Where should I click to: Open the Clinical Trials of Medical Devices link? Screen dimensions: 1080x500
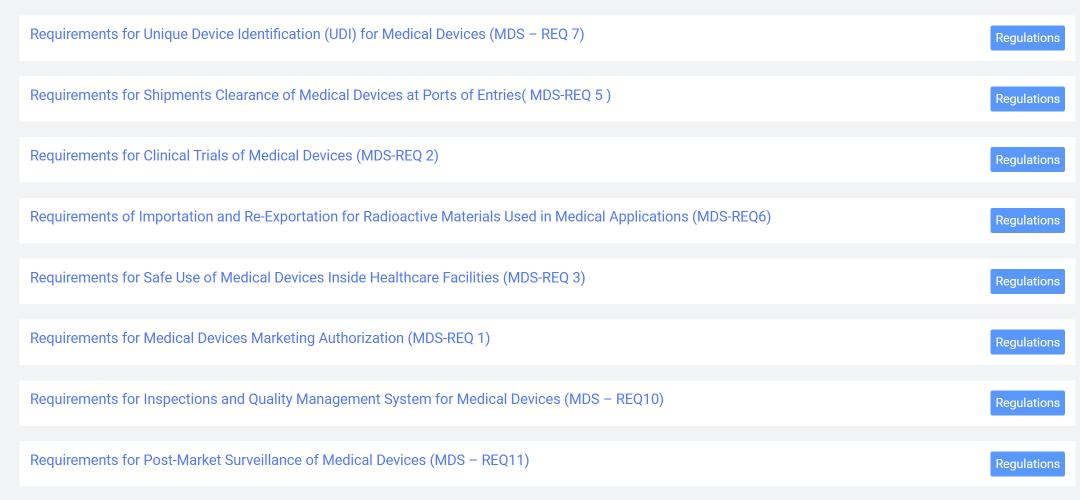(234, 156)
